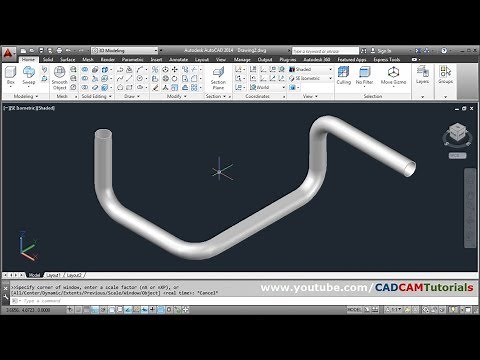480x360 pixels.
Task: Open the Insert ribbon tab
Action: click(x=156, y=60)
